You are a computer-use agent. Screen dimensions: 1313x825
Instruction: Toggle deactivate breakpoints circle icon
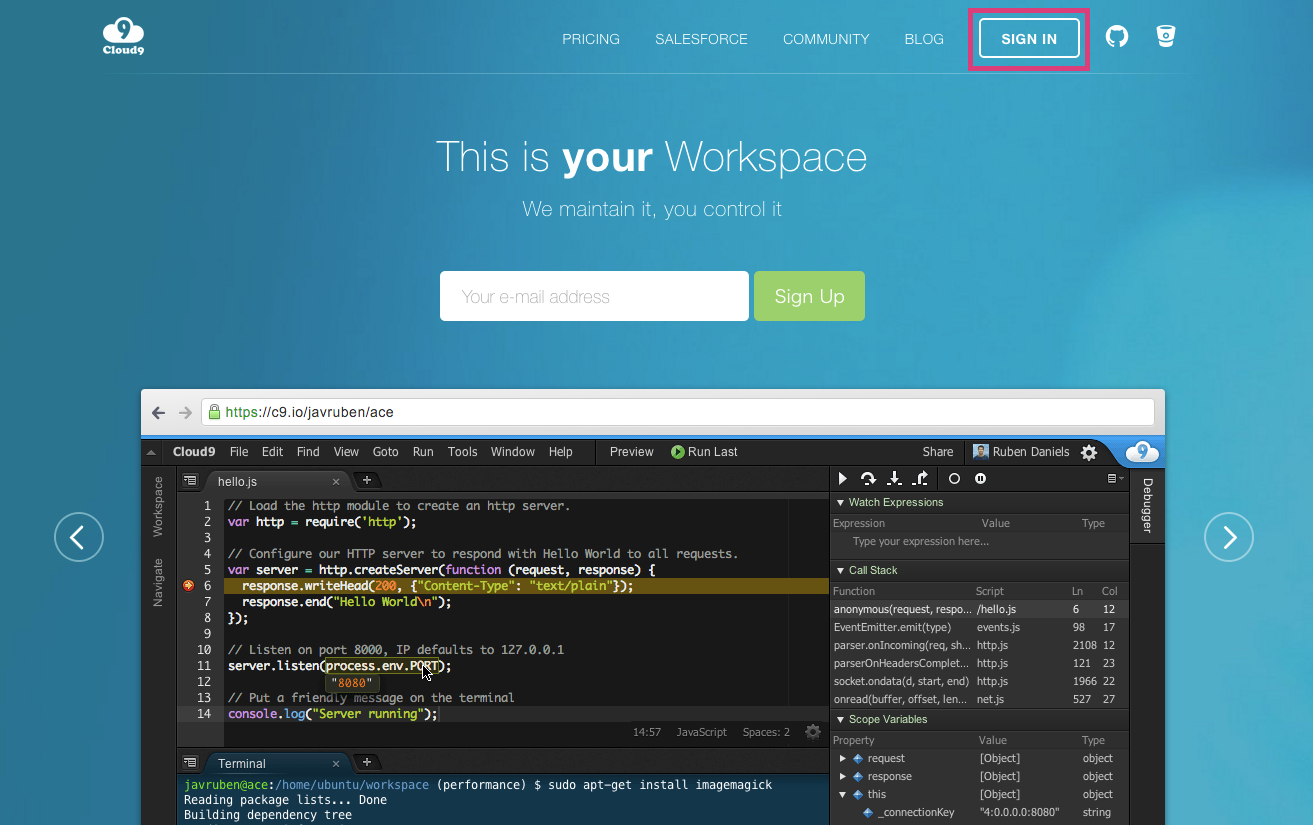coord(954,479)
